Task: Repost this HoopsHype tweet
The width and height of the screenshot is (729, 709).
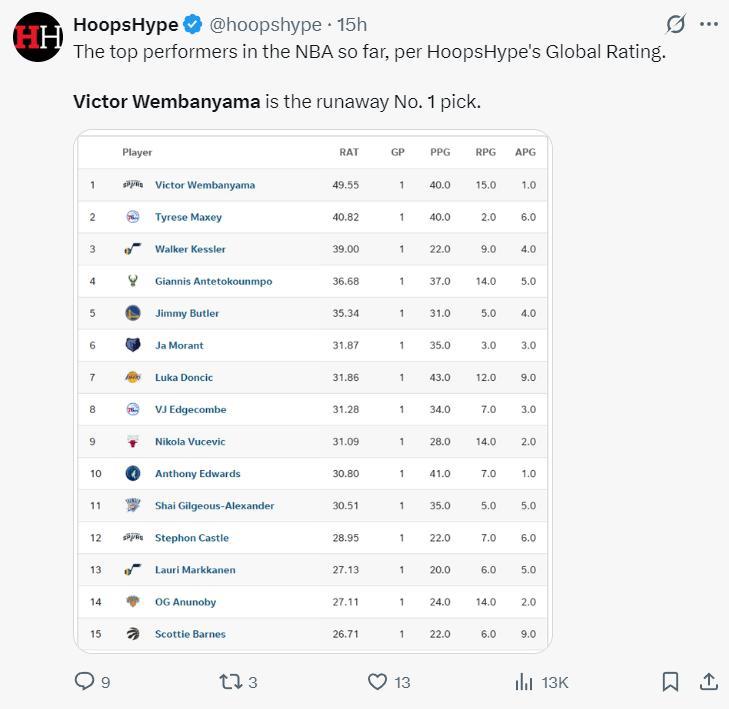Action: pyautogui.click(x=231, y=681)
